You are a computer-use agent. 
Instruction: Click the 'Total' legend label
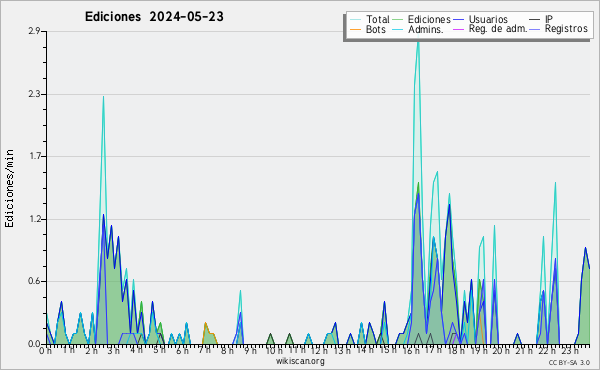point(377,19)
